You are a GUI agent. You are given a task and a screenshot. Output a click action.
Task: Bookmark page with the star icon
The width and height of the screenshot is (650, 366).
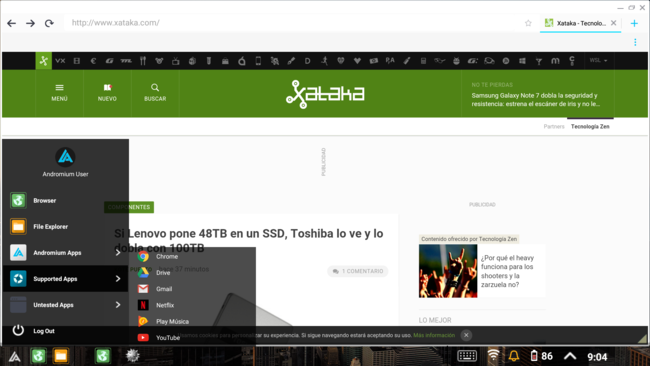[528, 23]
